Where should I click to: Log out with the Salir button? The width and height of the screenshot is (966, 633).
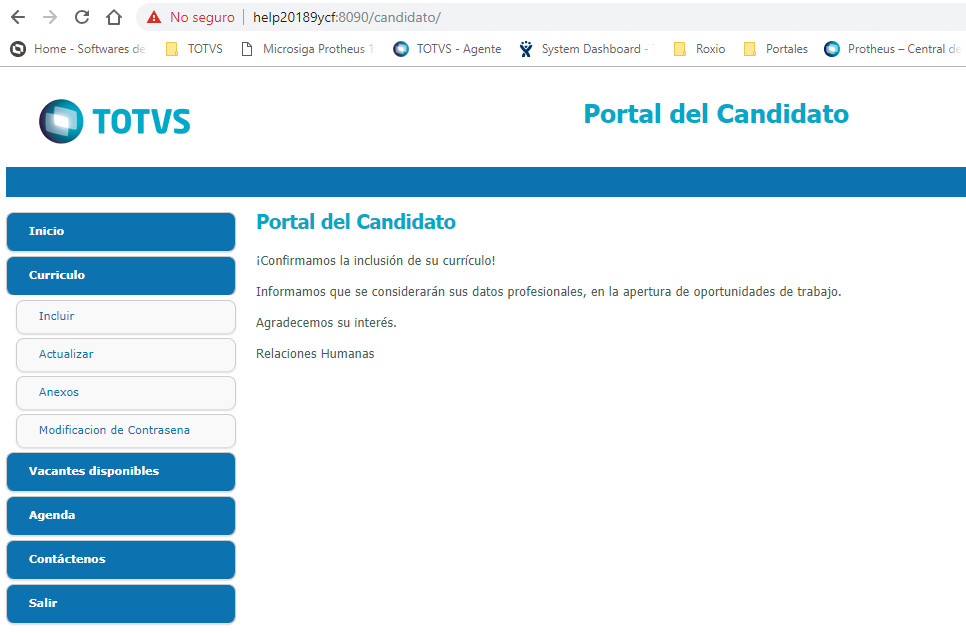121,604
